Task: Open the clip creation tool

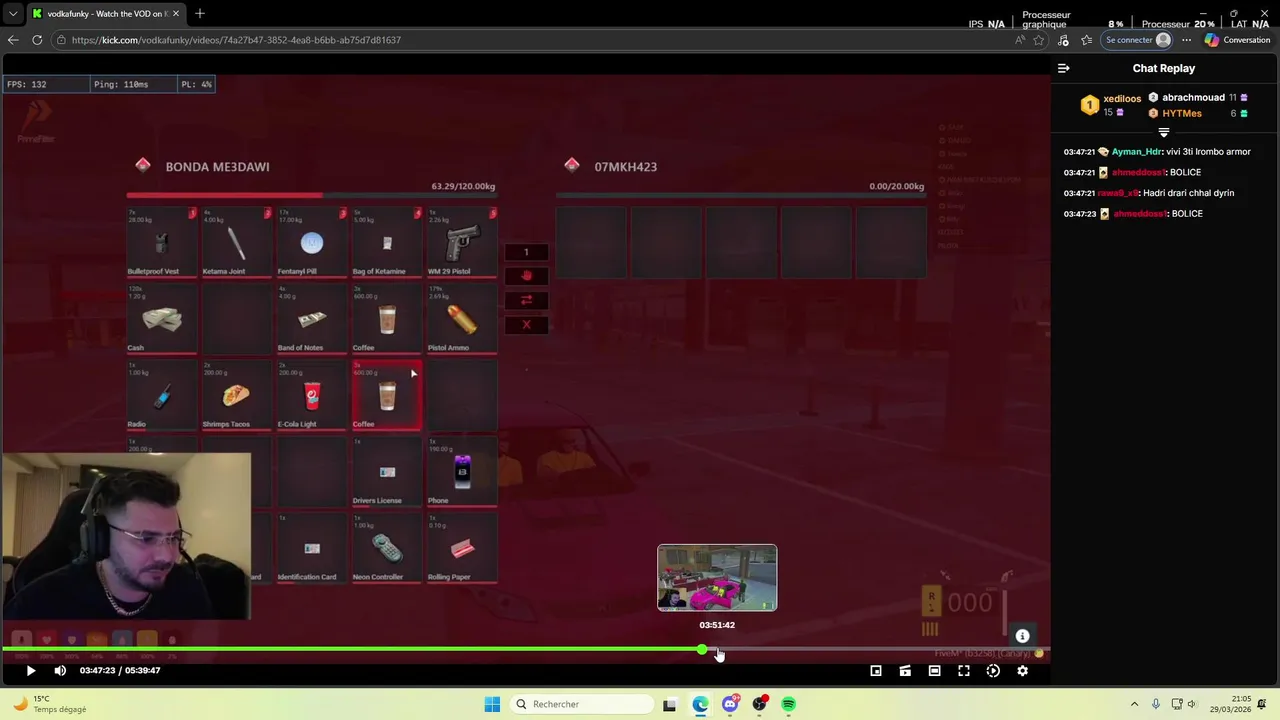Action: 905,671
